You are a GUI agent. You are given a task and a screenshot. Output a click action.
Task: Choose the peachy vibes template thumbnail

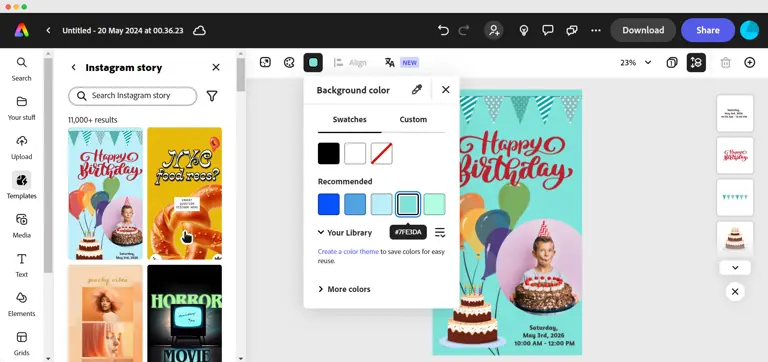point(105,314)
